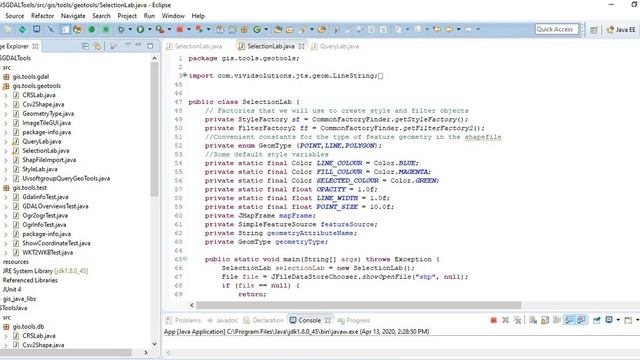Open the Back history dropdown arrow

(459, 29)
